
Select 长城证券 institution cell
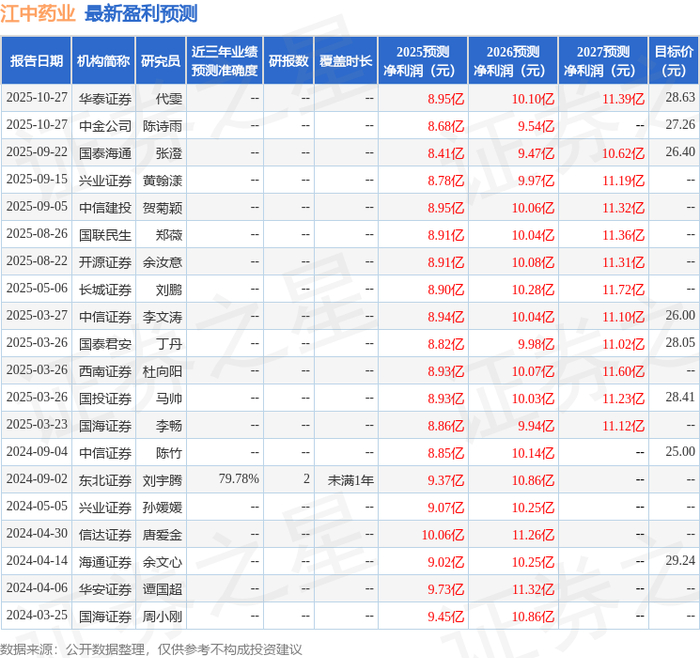(105, 290)
